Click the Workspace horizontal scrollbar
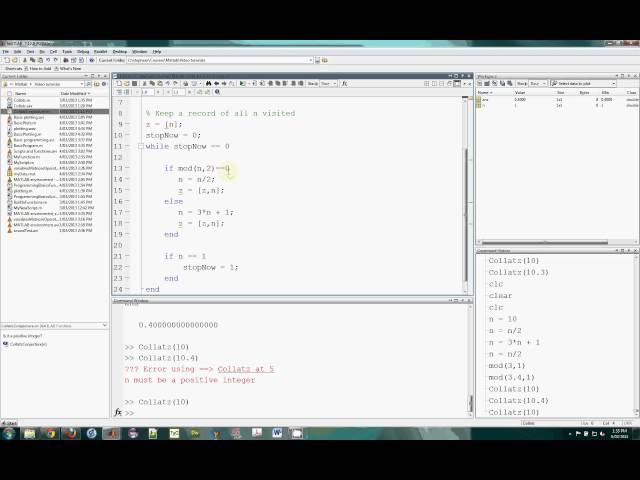The height and width of the screenshot is (480, 640). point(545,242)
